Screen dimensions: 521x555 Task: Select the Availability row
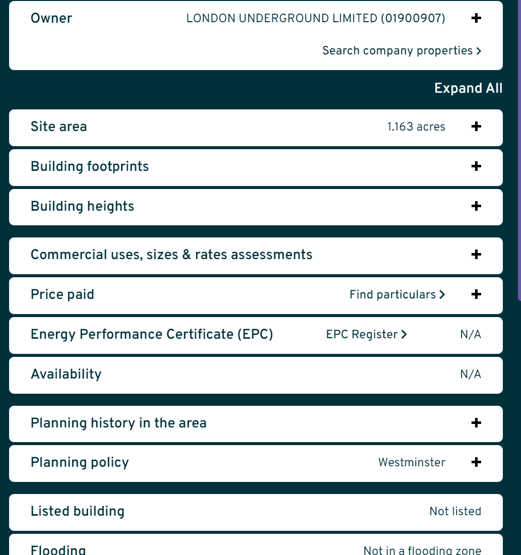coord(256,375)
